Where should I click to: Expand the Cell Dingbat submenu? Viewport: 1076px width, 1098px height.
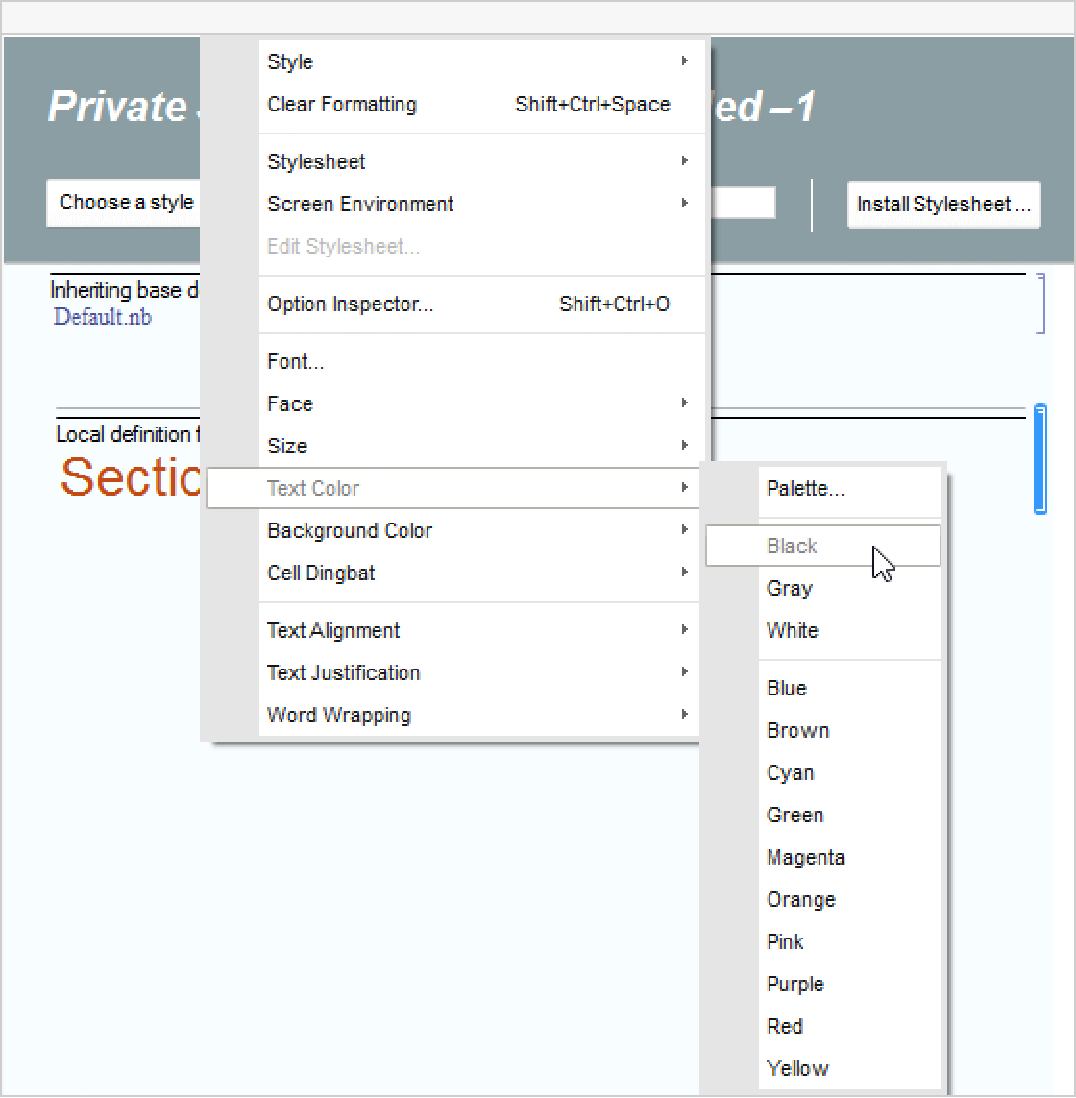321,573
